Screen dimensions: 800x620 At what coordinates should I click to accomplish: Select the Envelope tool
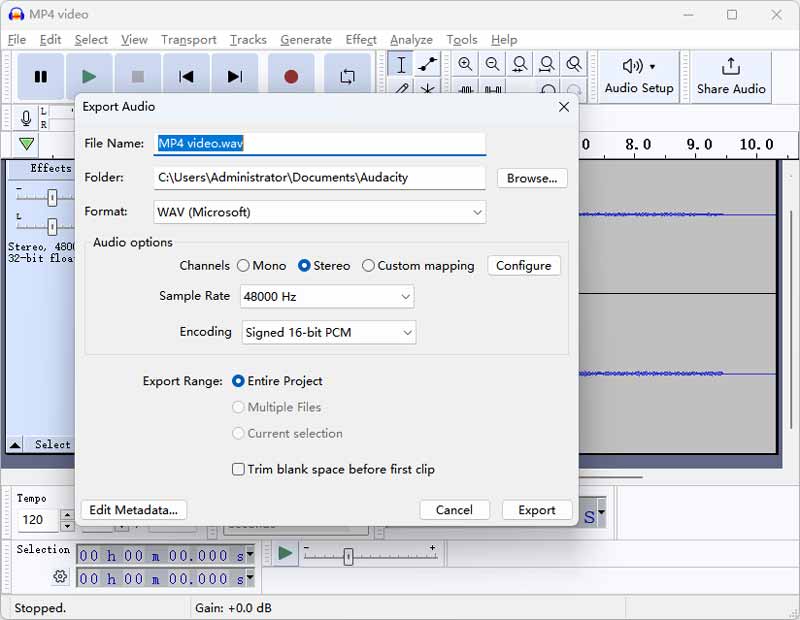point(427,64)
